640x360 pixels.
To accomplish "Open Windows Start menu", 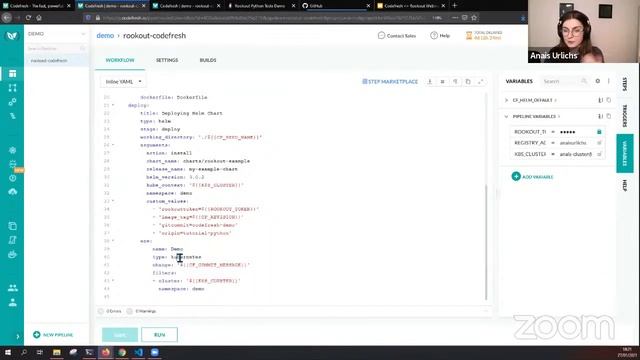I will click(8, 352).
